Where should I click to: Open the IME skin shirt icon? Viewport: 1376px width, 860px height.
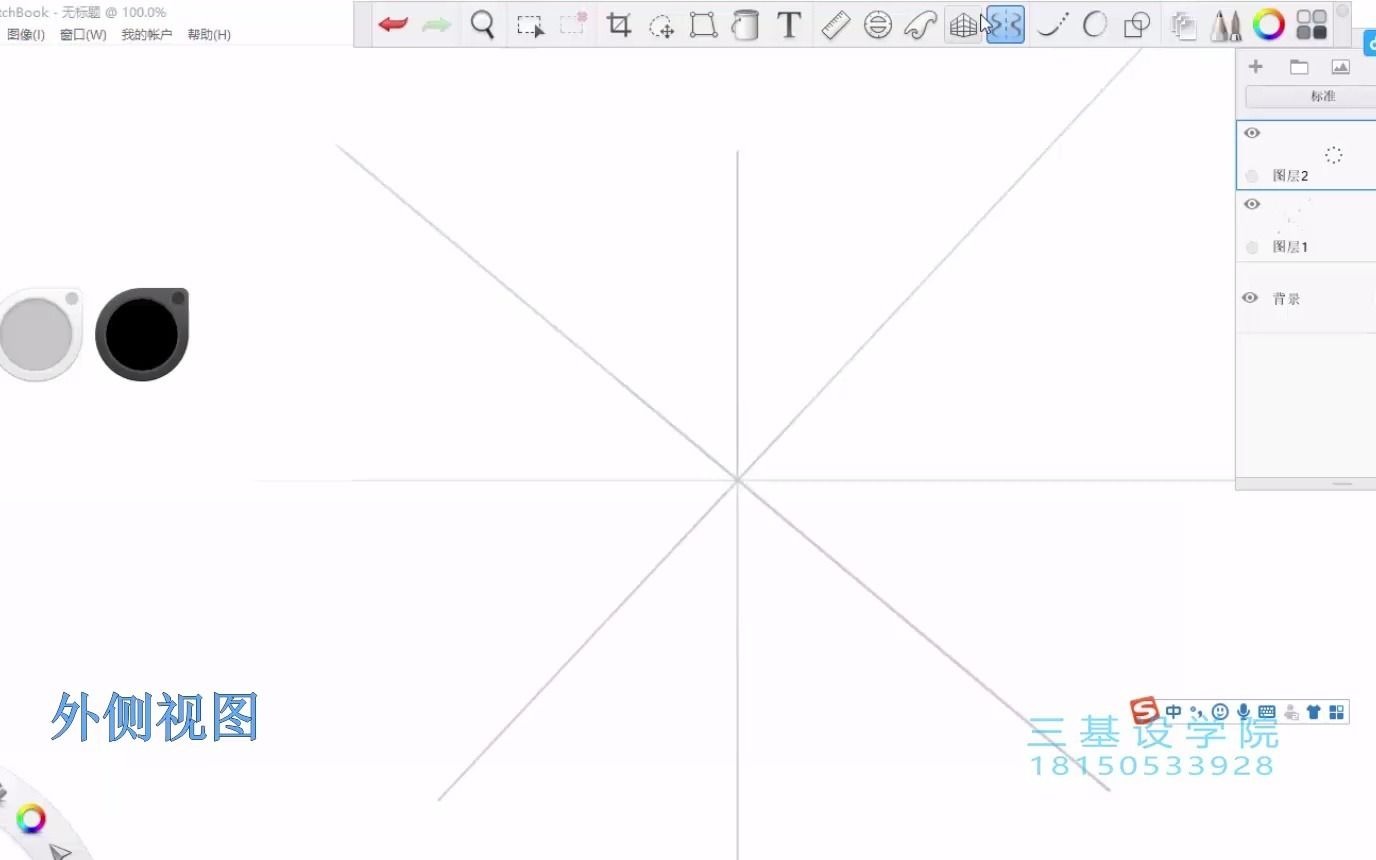(x=1314, y=712)
